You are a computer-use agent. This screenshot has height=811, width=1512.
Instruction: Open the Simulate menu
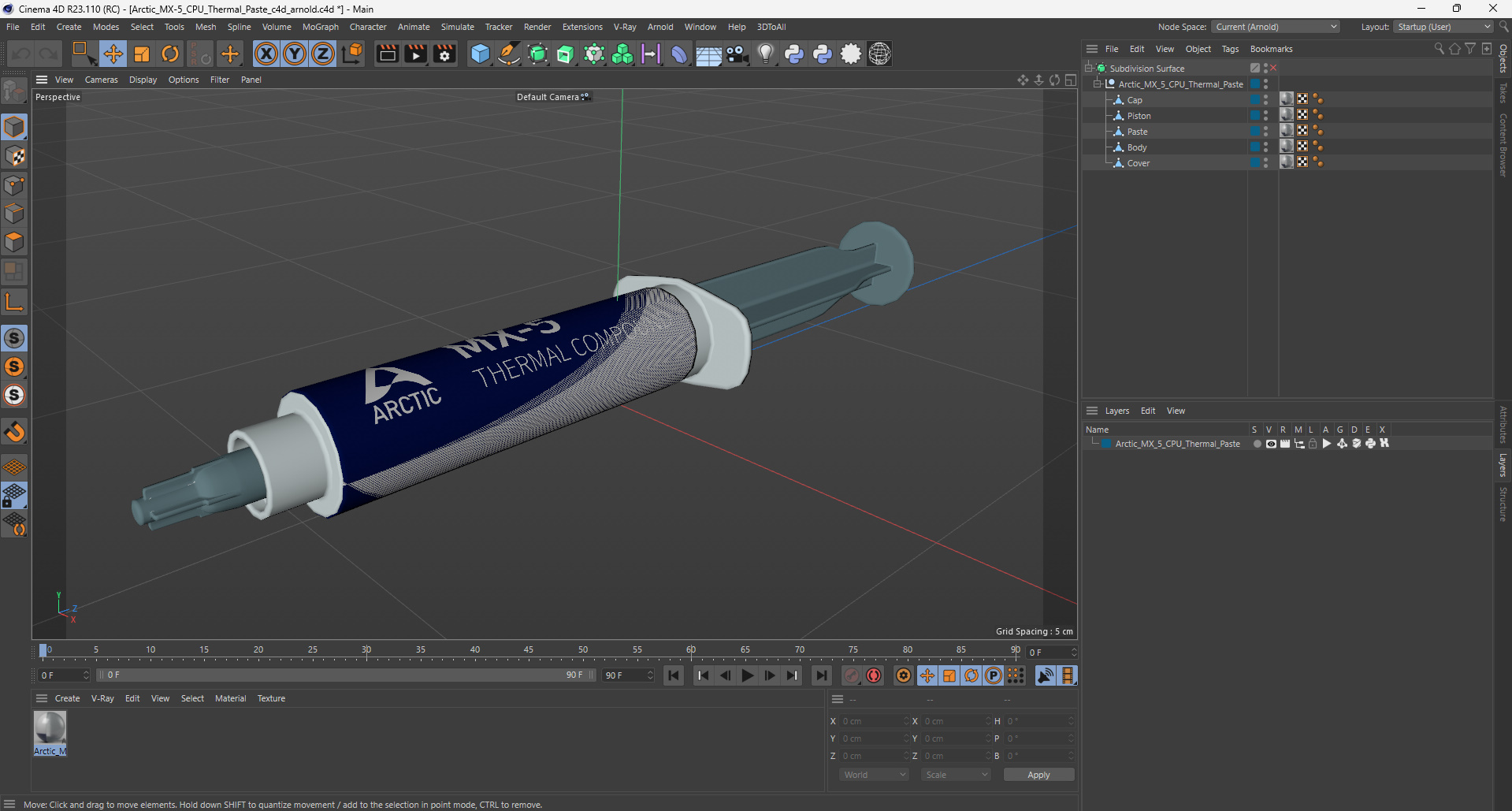[x=457, y=27]
